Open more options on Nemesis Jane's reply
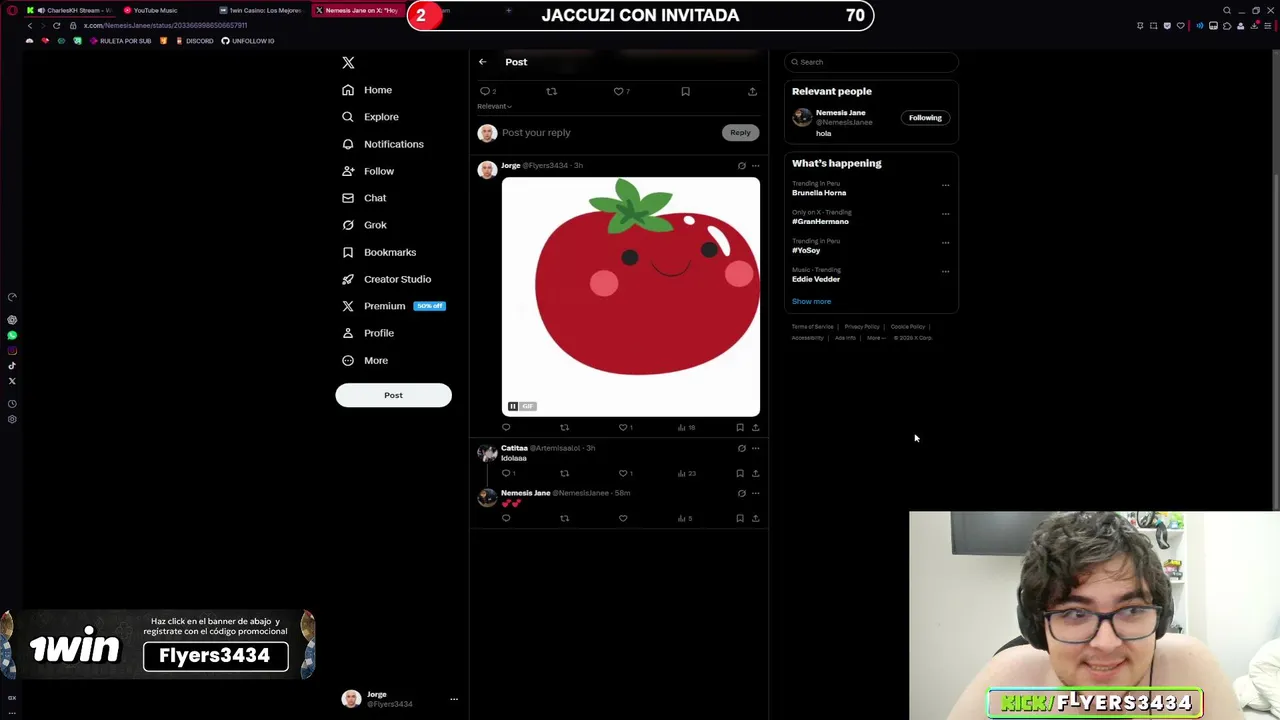This screenshot has width=1280, height=720. coord(755,493)
